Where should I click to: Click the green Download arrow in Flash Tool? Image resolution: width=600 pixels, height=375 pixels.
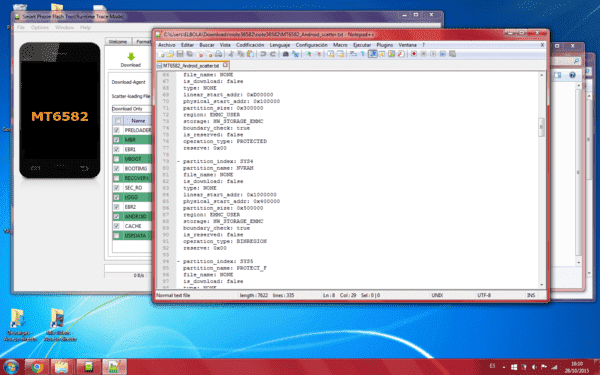[x=131, y=57]
